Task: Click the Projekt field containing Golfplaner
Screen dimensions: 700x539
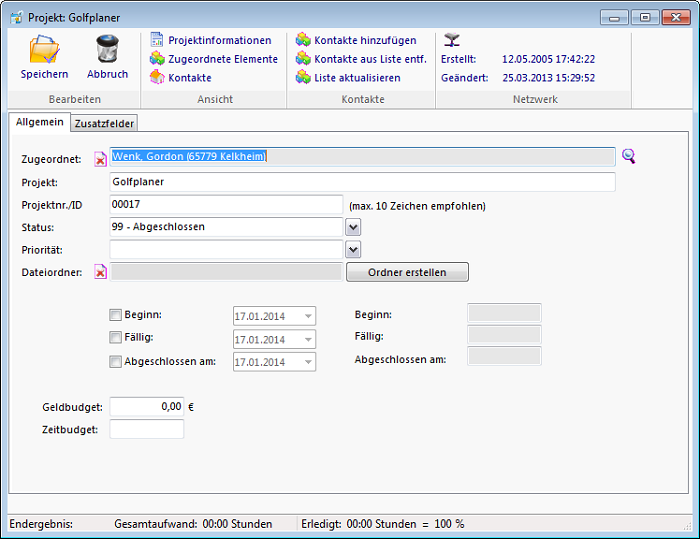Action: (x=362, y=182)
